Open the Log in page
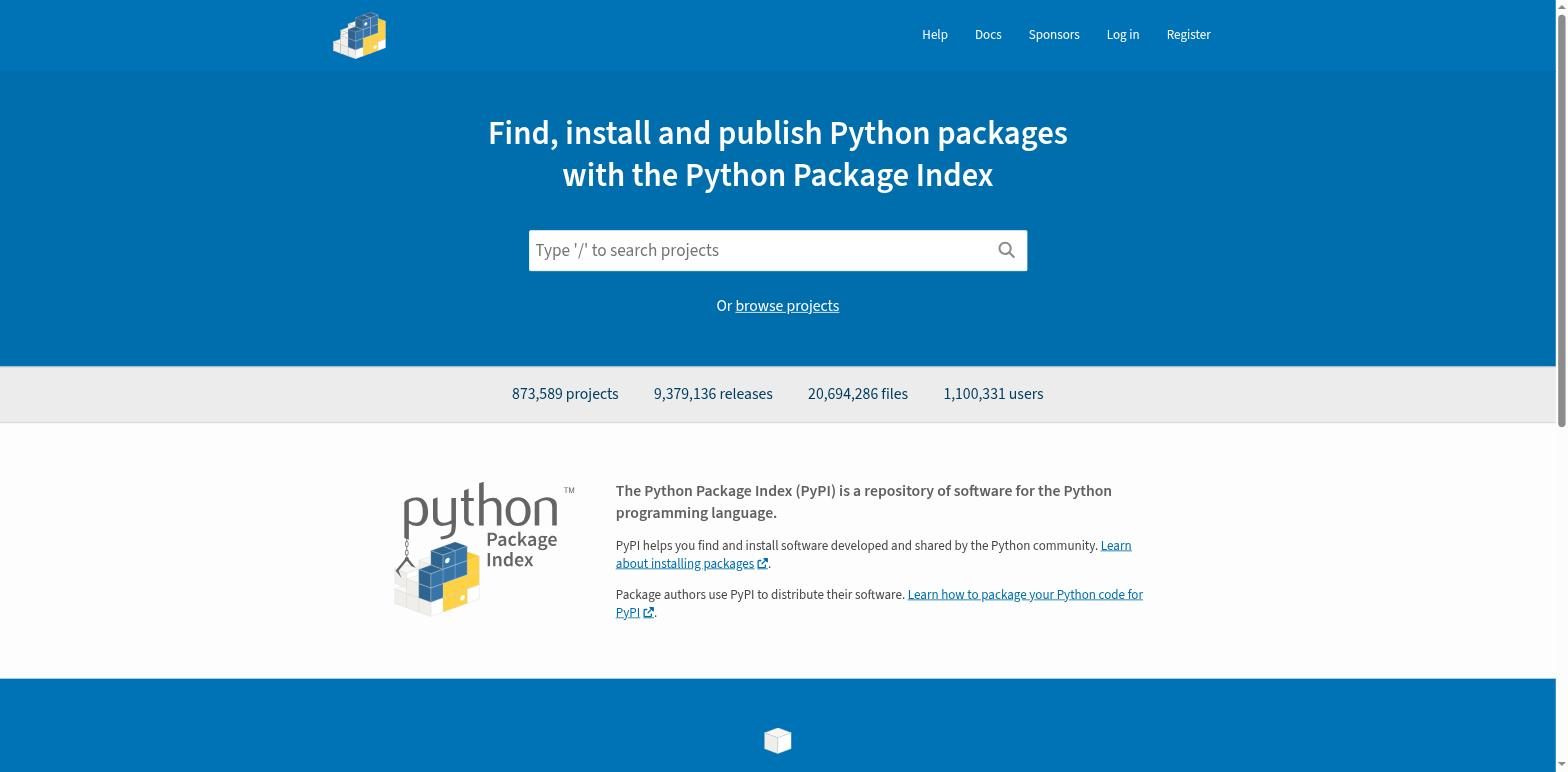 (1123, 35)
